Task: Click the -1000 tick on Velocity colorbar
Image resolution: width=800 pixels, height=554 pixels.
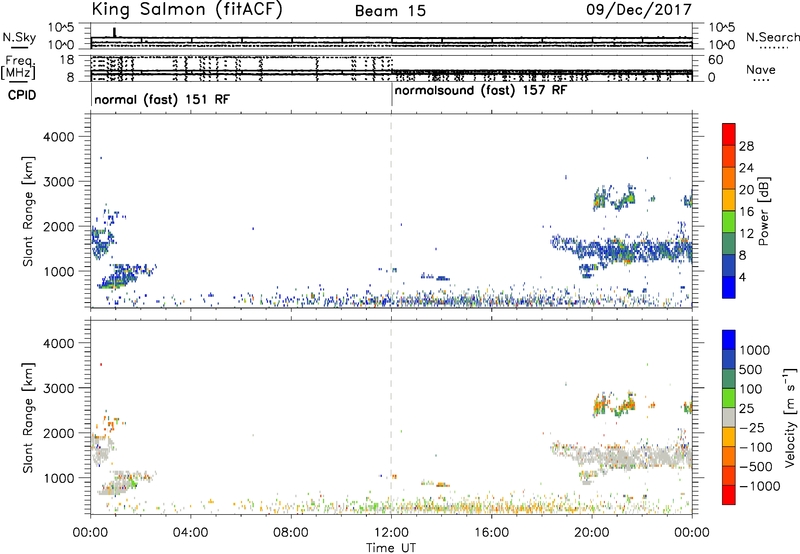Action: [760, 486]
